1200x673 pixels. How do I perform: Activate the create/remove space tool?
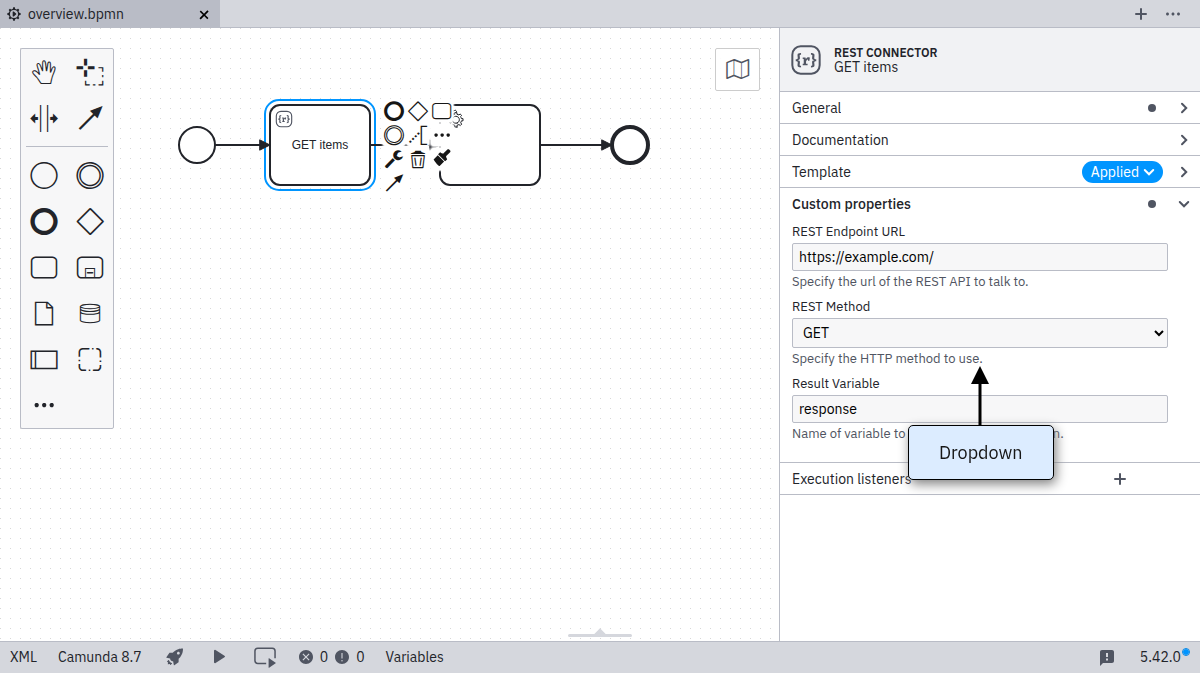click(44, 118)
